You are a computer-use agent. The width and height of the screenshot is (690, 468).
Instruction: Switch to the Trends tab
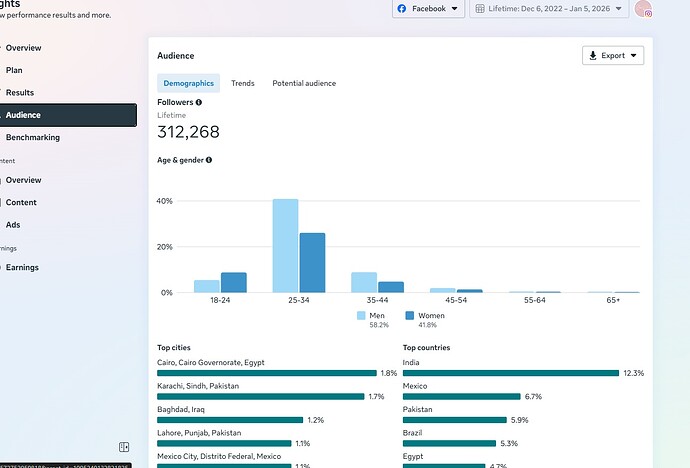(243, 83)
